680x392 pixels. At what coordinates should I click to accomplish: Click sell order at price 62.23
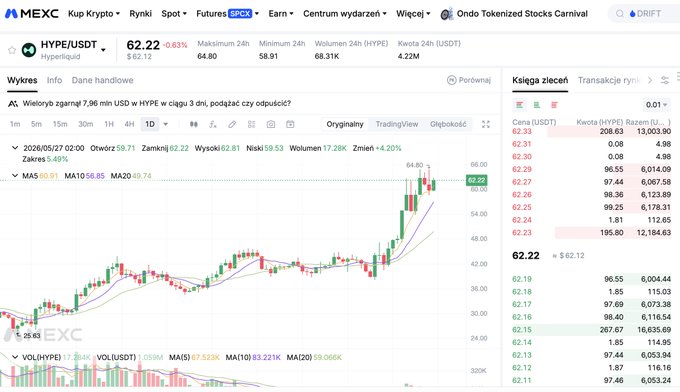pos(592,233)
